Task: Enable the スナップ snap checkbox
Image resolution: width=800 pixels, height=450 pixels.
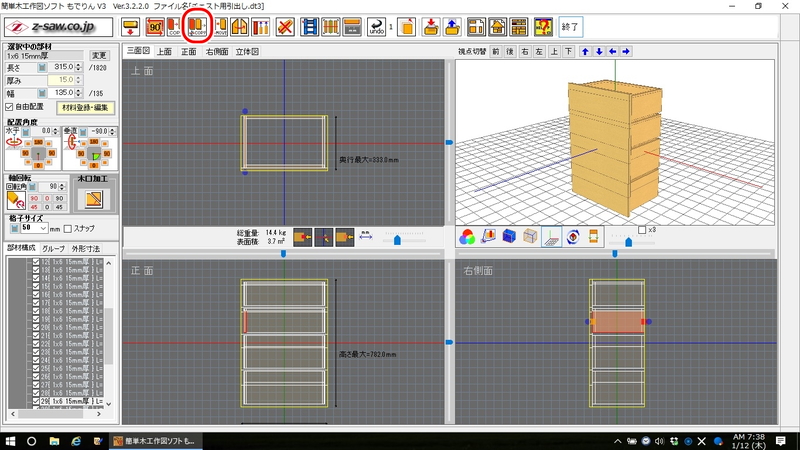Action: tap(67, 228)
